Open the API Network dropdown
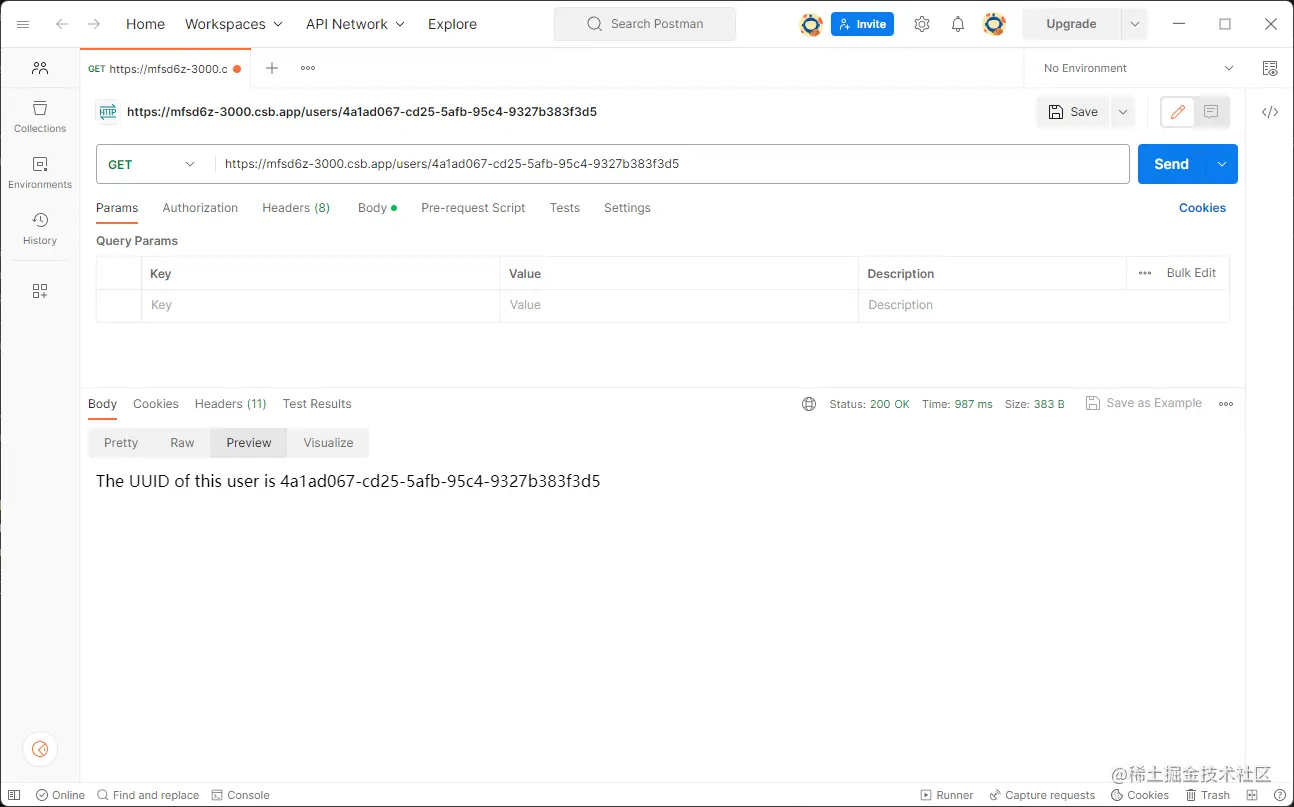 point(356,24)
